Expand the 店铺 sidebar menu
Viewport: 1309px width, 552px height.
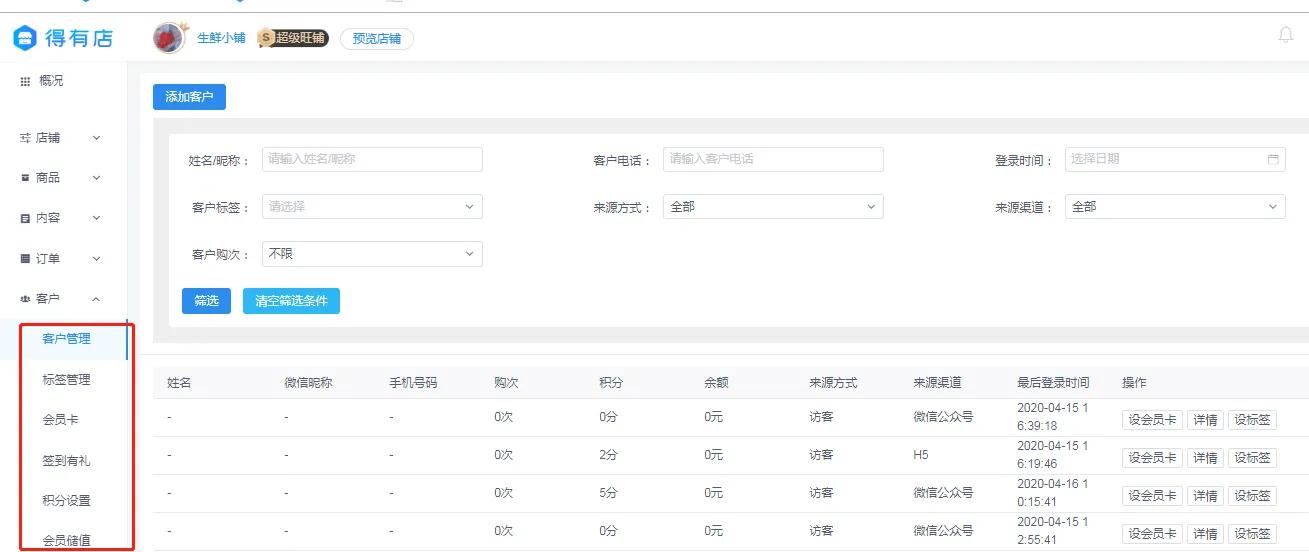[x=63, y=138]
